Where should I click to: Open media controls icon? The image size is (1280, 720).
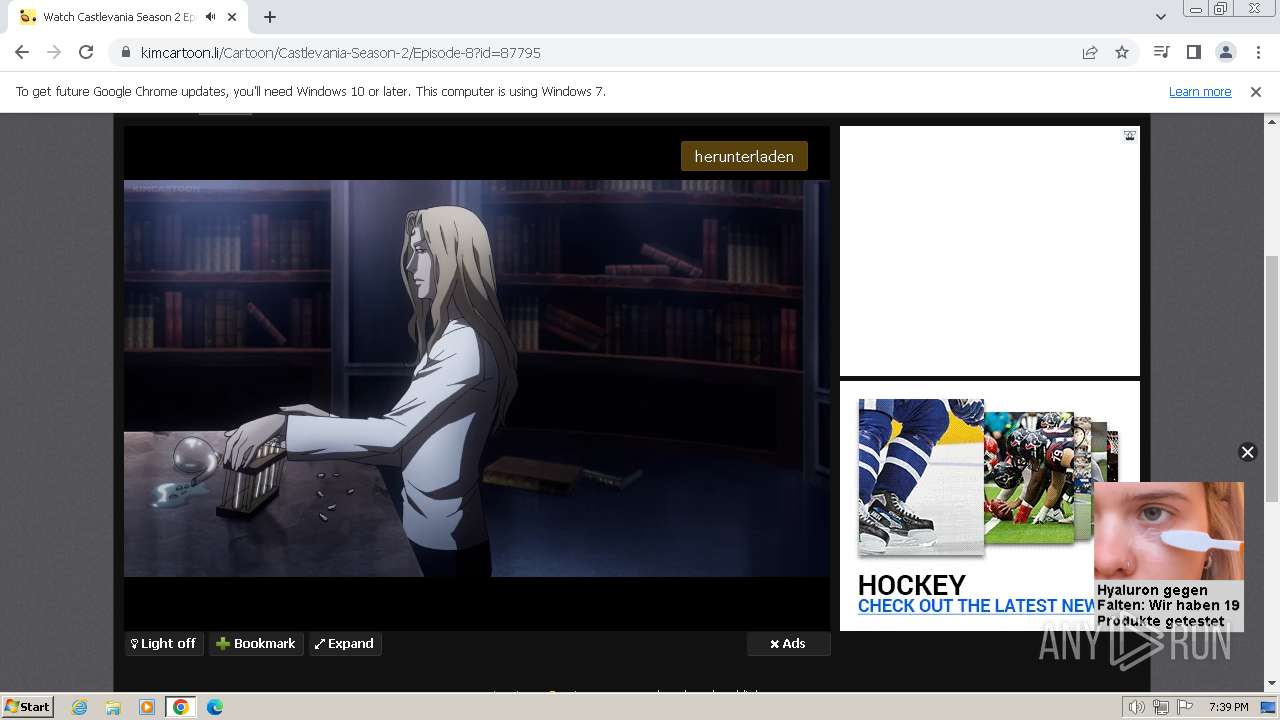(x=1161, y=52)
